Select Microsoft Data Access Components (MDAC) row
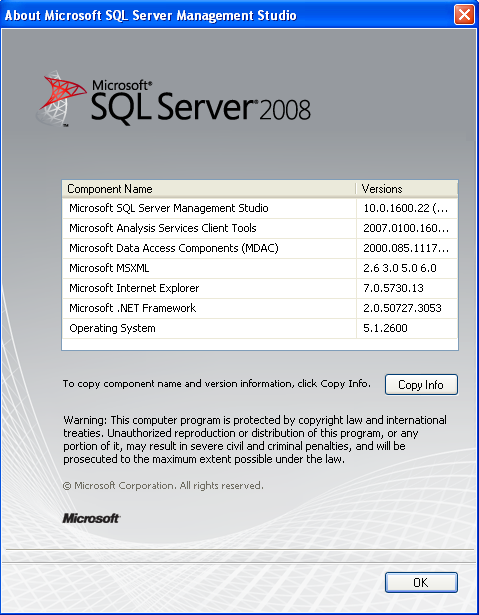This screenshot has height=615, width=479. click(x=260, y=248)
